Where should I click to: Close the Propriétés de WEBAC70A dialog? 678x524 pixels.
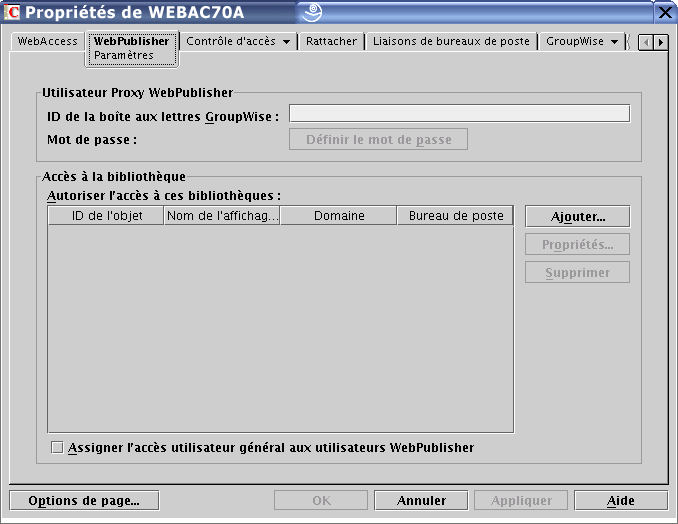point(665,12)
